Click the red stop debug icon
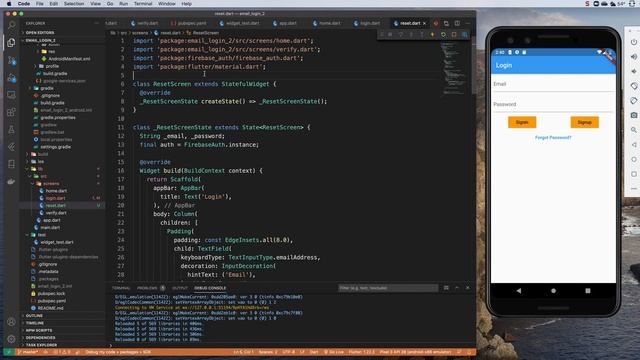The width and height of the screenshot is (640, 360). [454, 35]
